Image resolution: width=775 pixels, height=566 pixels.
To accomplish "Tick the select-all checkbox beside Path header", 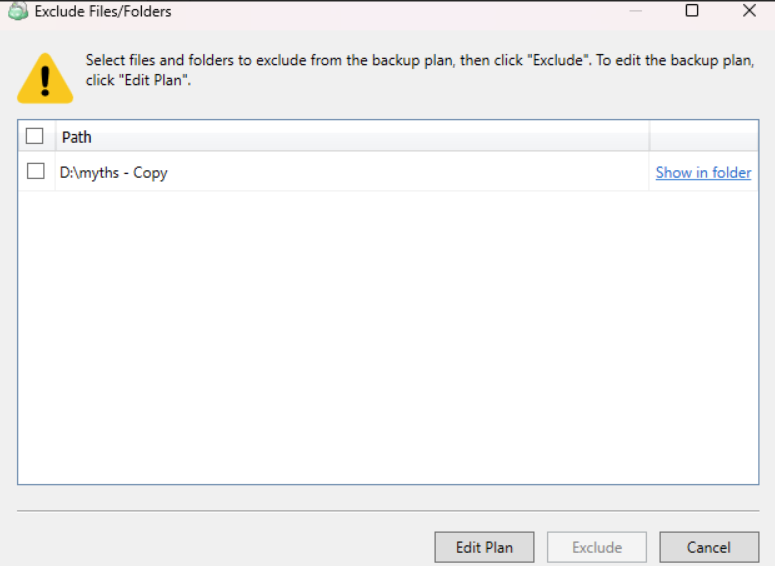I will [35, 136].
